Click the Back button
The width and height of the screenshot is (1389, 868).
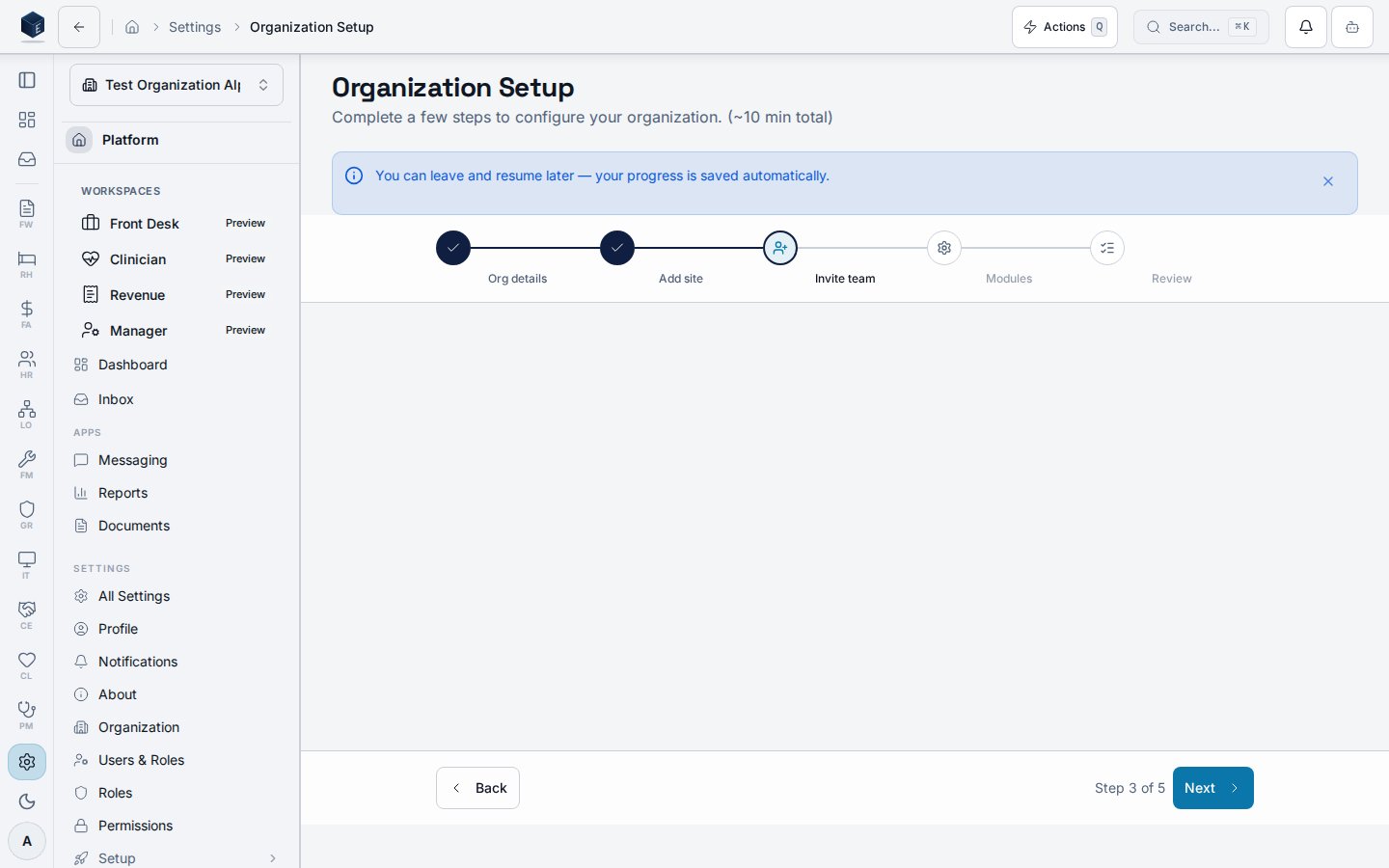click(477, 788)
